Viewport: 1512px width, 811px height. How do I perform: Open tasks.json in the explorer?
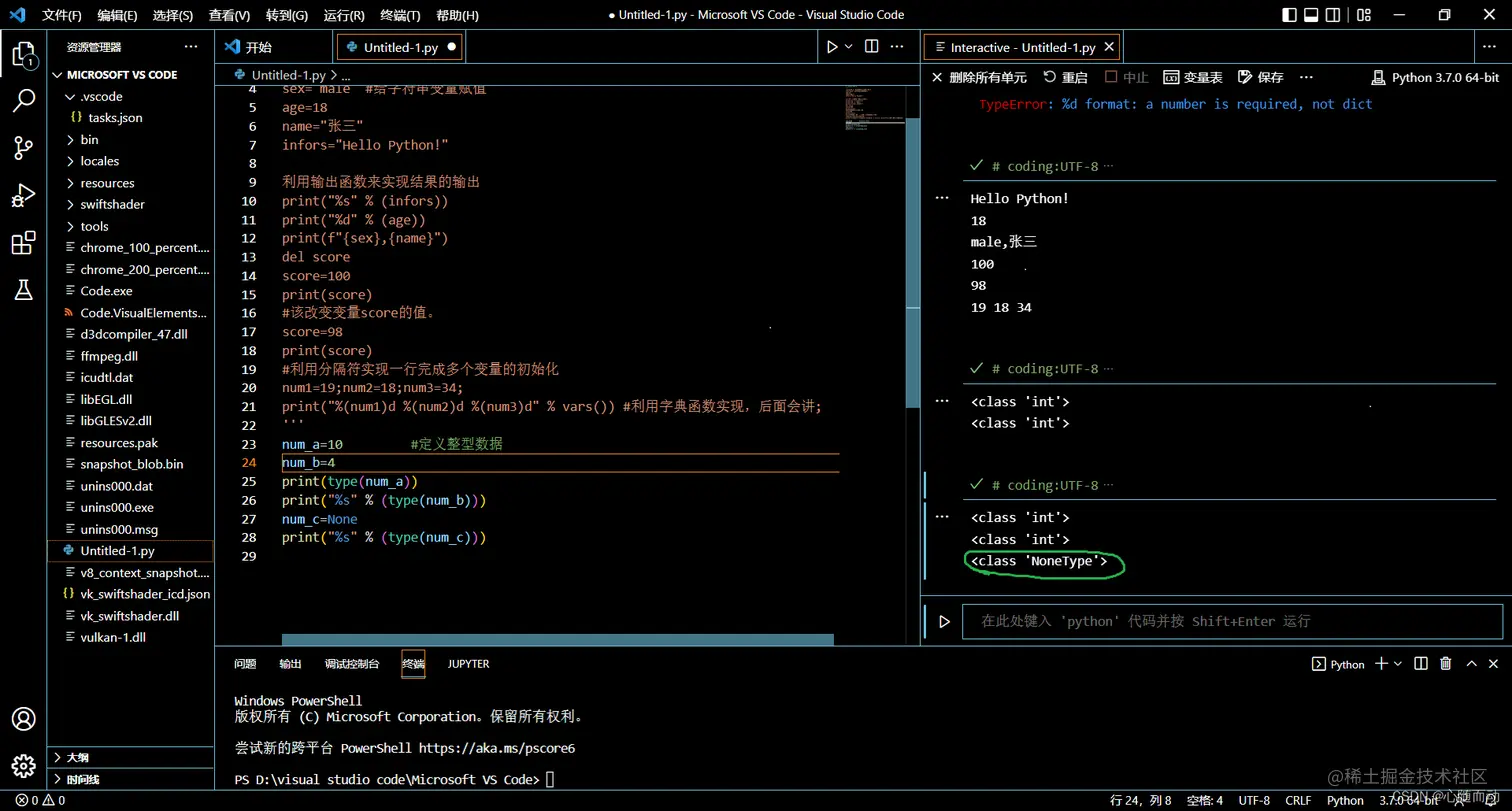click(131, 118)
